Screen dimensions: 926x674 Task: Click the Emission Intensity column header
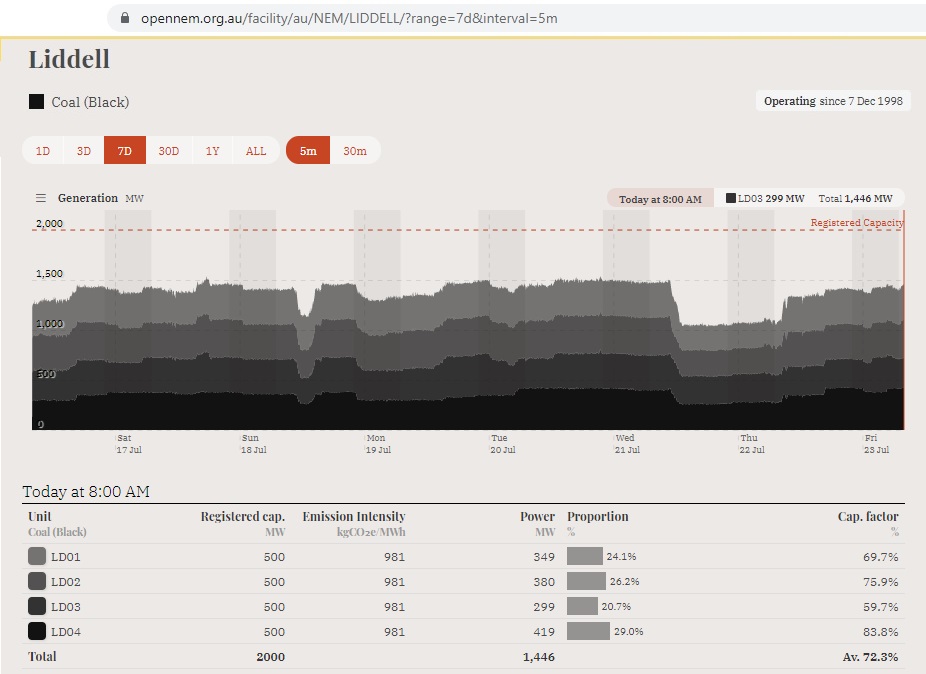[x=354, y=516]
